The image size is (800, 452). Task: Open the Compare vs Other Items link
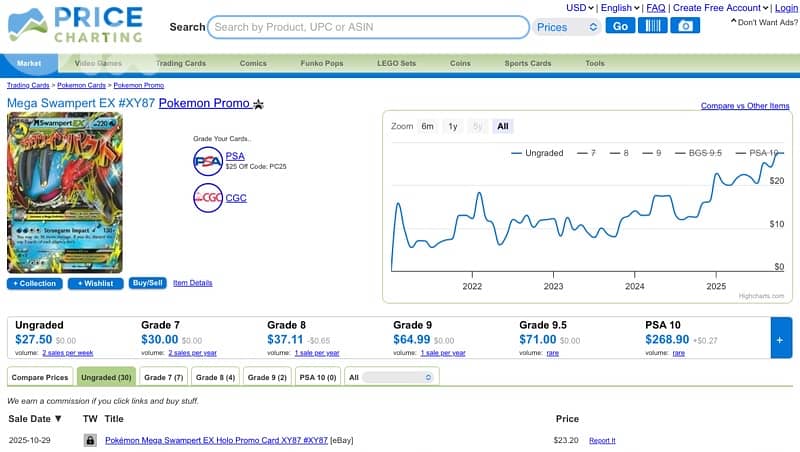[x=744, y=106]
